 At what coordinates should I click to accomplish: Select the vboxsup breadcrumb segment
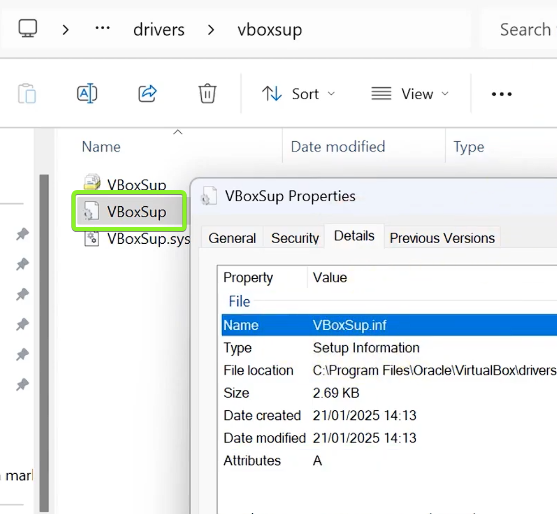[x=270, y=30]
